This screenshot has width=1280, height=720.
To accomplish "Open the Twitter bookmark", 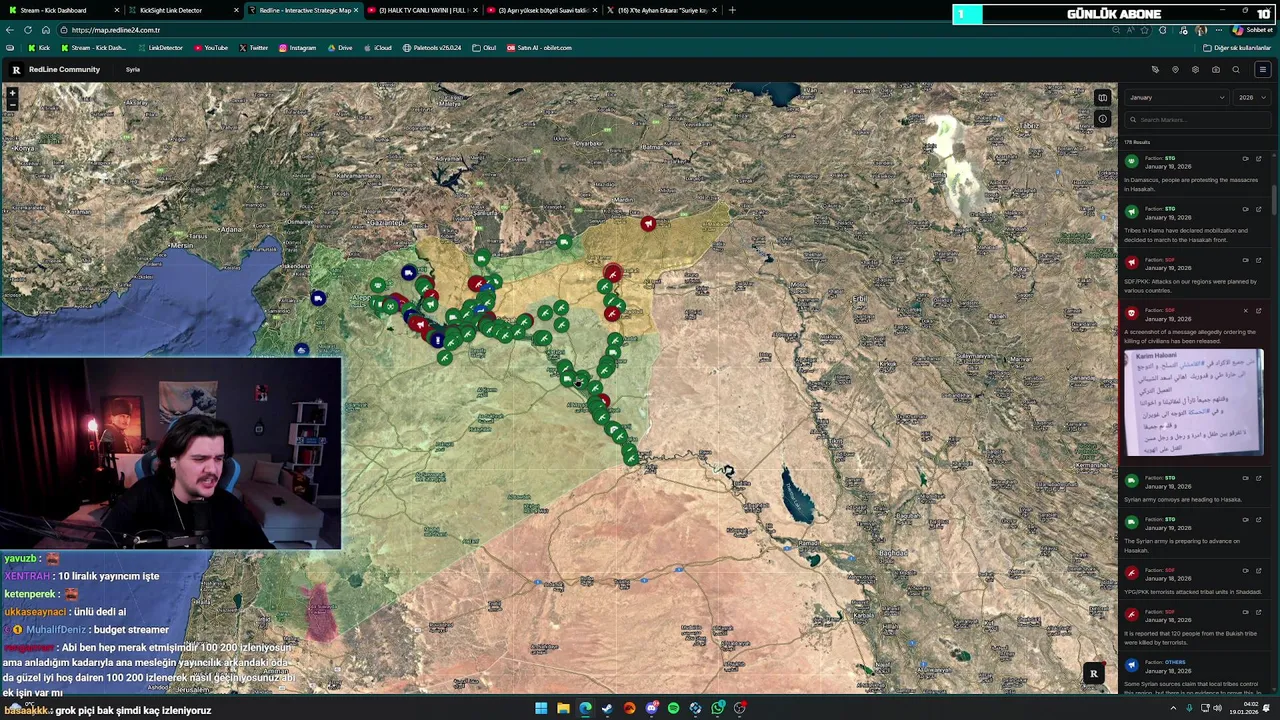I will [x=253, y=48].
